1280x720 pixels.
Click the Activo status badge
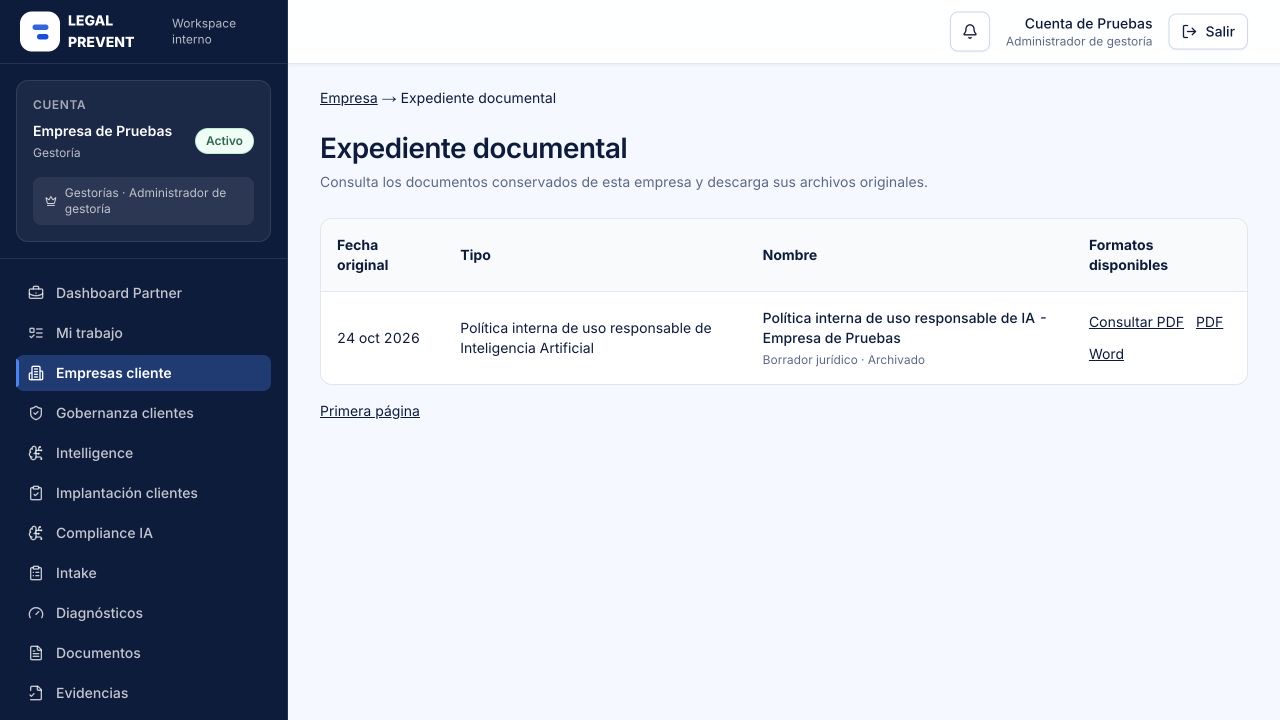tap(224, 141)
